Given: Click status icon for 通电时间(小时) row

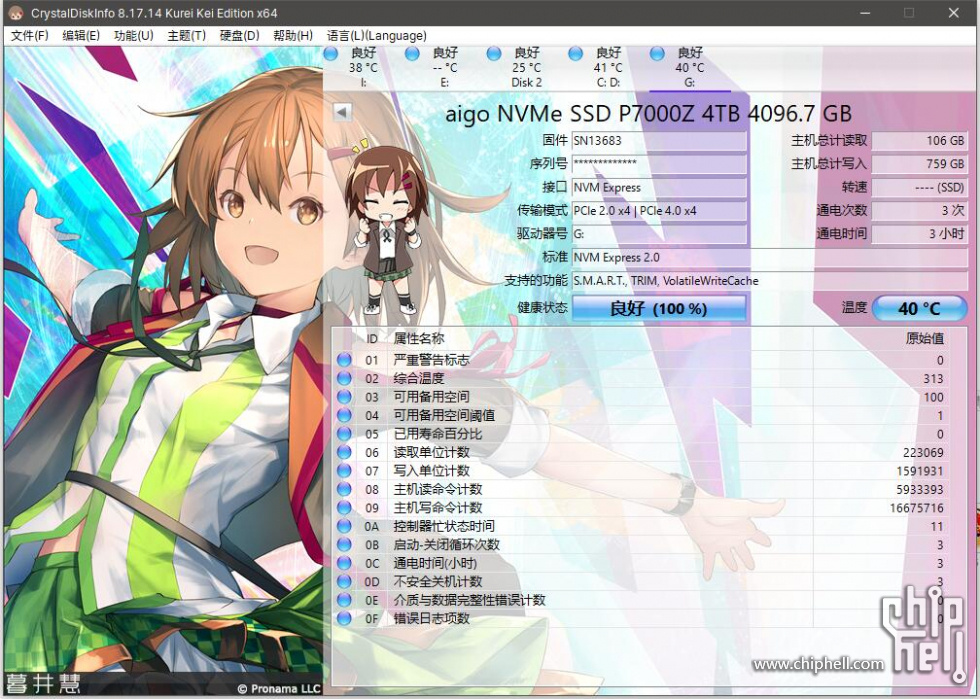Looking at the screenshot, I should click(x=344, y=563).
